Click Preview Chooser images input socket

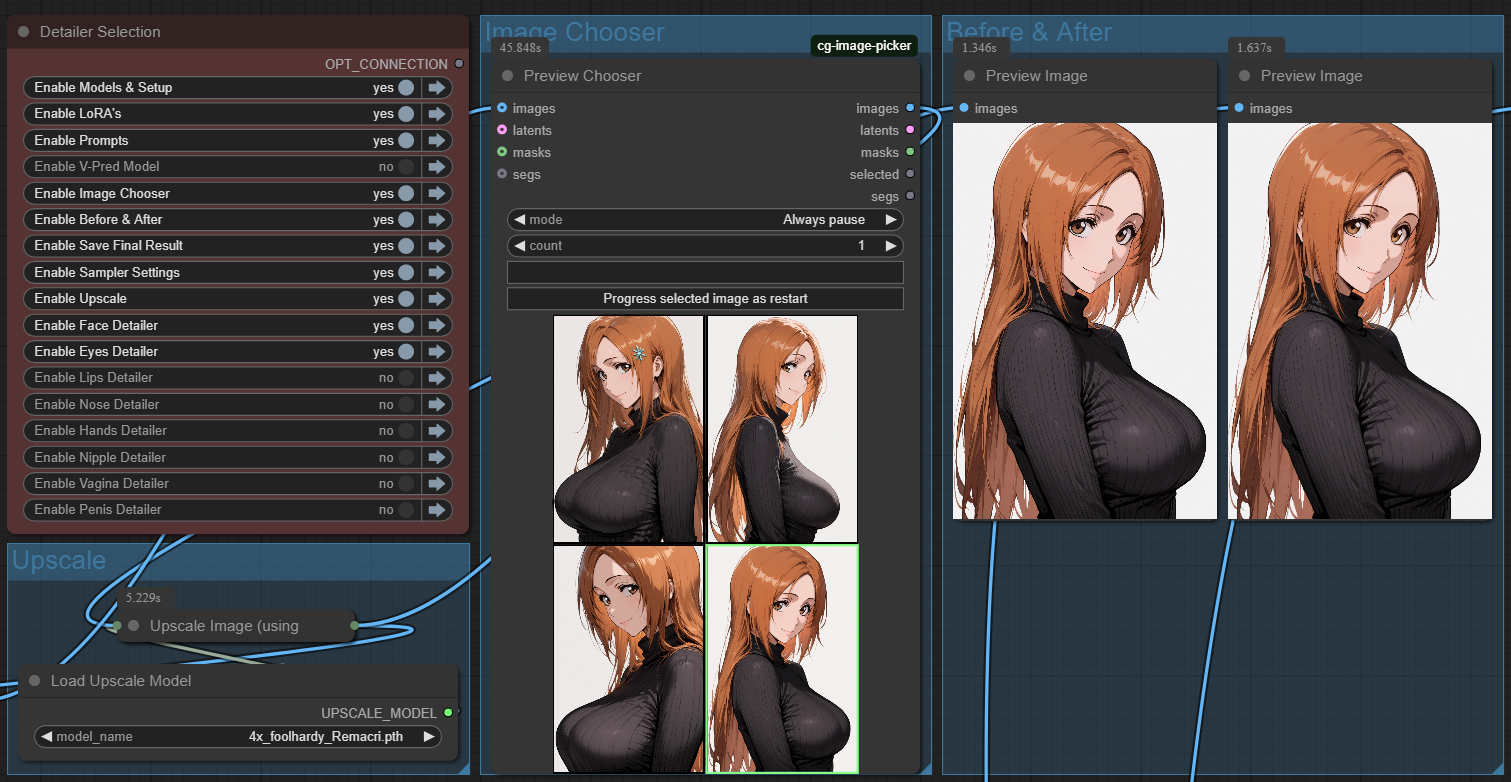coord(502,108)
